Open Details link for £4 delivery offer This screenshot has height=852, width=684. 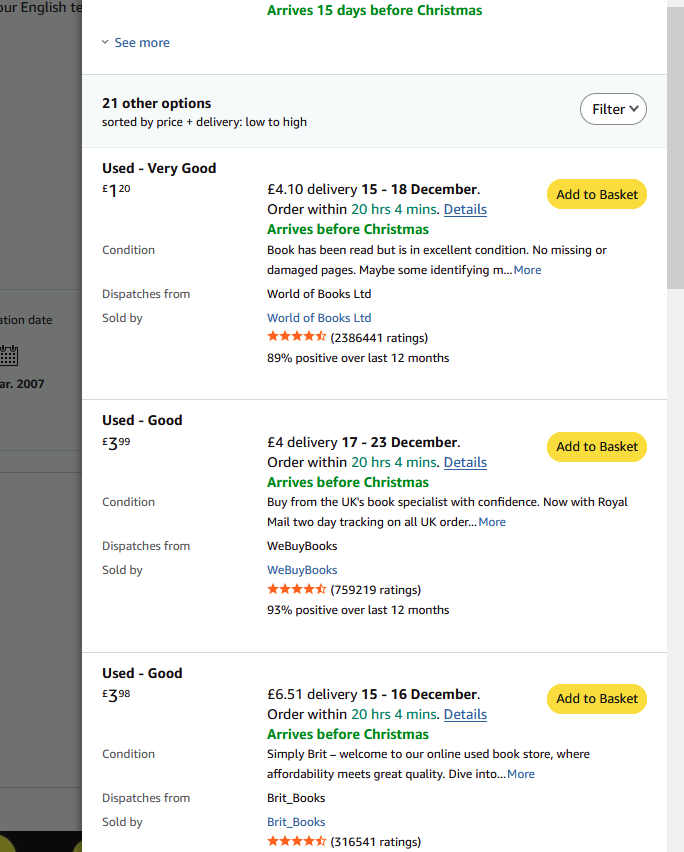pyautogui.click(x=465, y=462)
